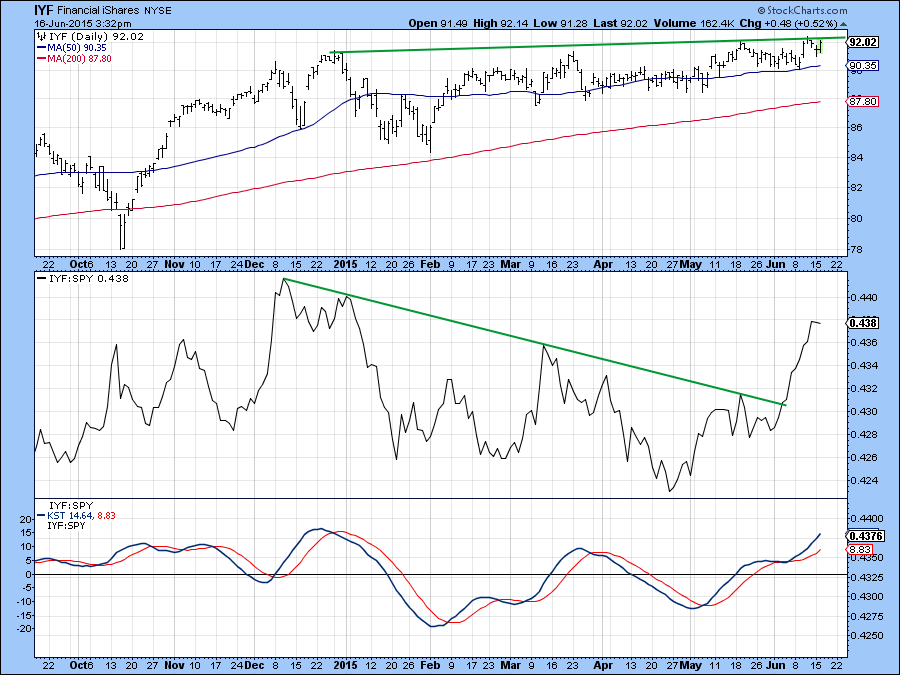Click the 'Chg +0.48 (+0.52%)' value
Image resolution: width=900 pixels, height=675 pixels.
788,24
